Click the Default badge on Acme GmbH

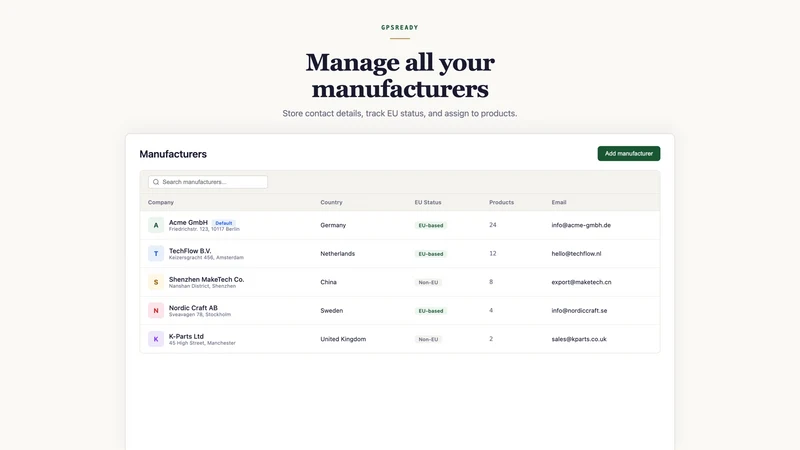click(x=223, y=223)
